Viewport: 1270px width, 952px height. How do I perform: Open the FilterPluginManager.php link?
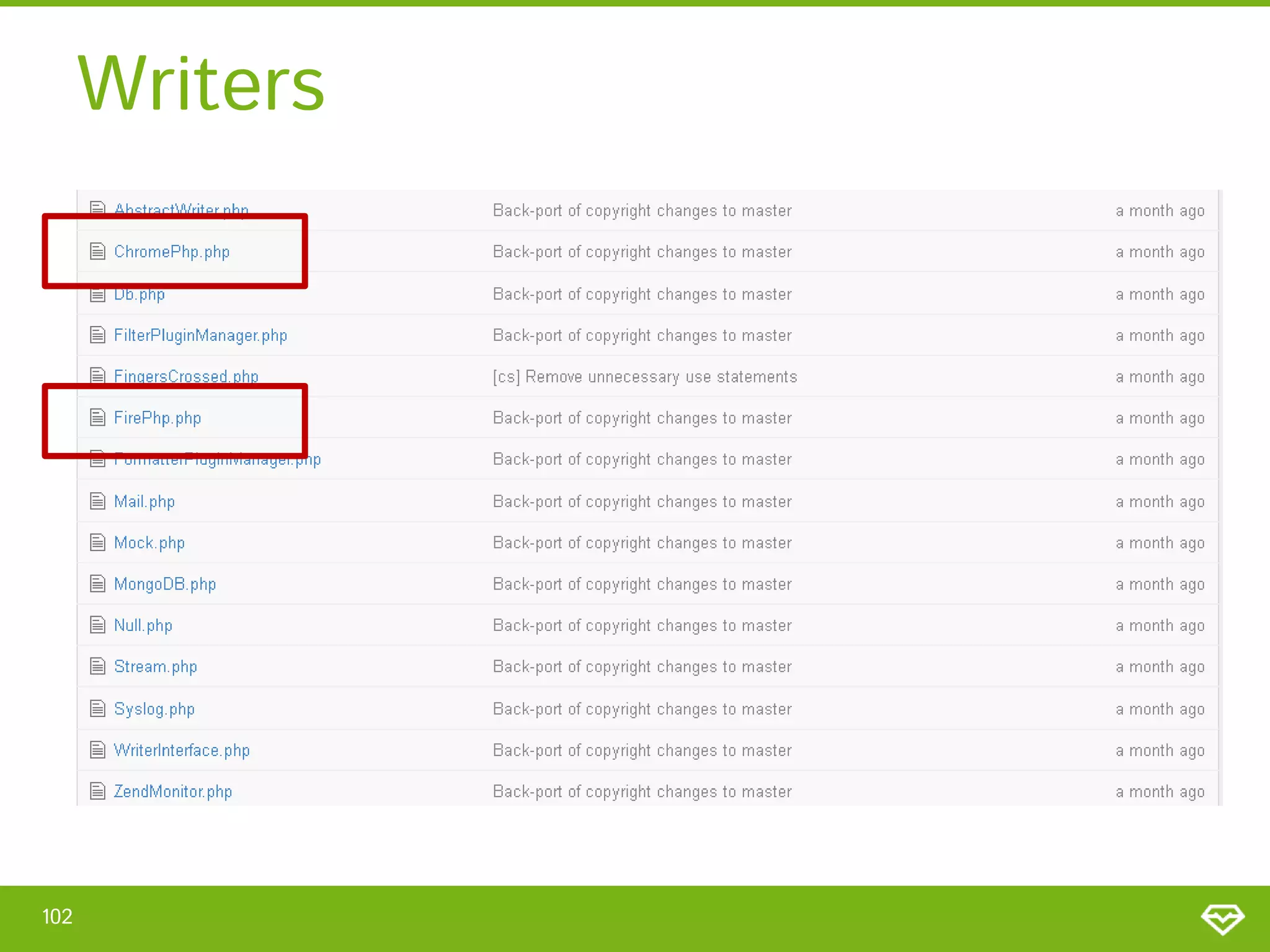[200, 336]
